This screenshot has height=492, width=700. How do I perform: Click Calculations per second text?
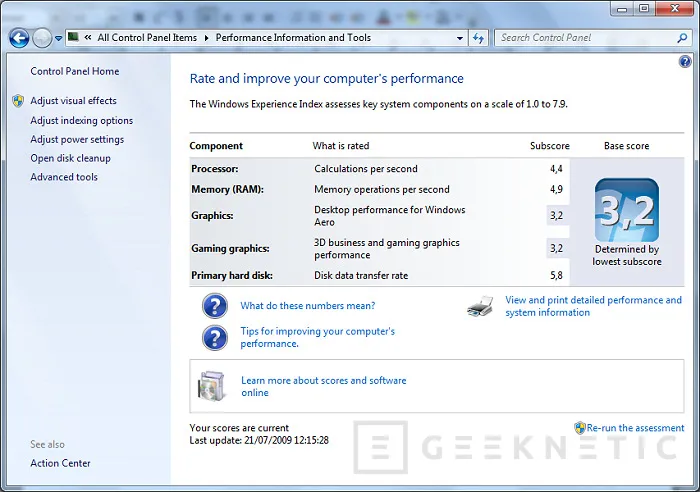click(366, 169)
